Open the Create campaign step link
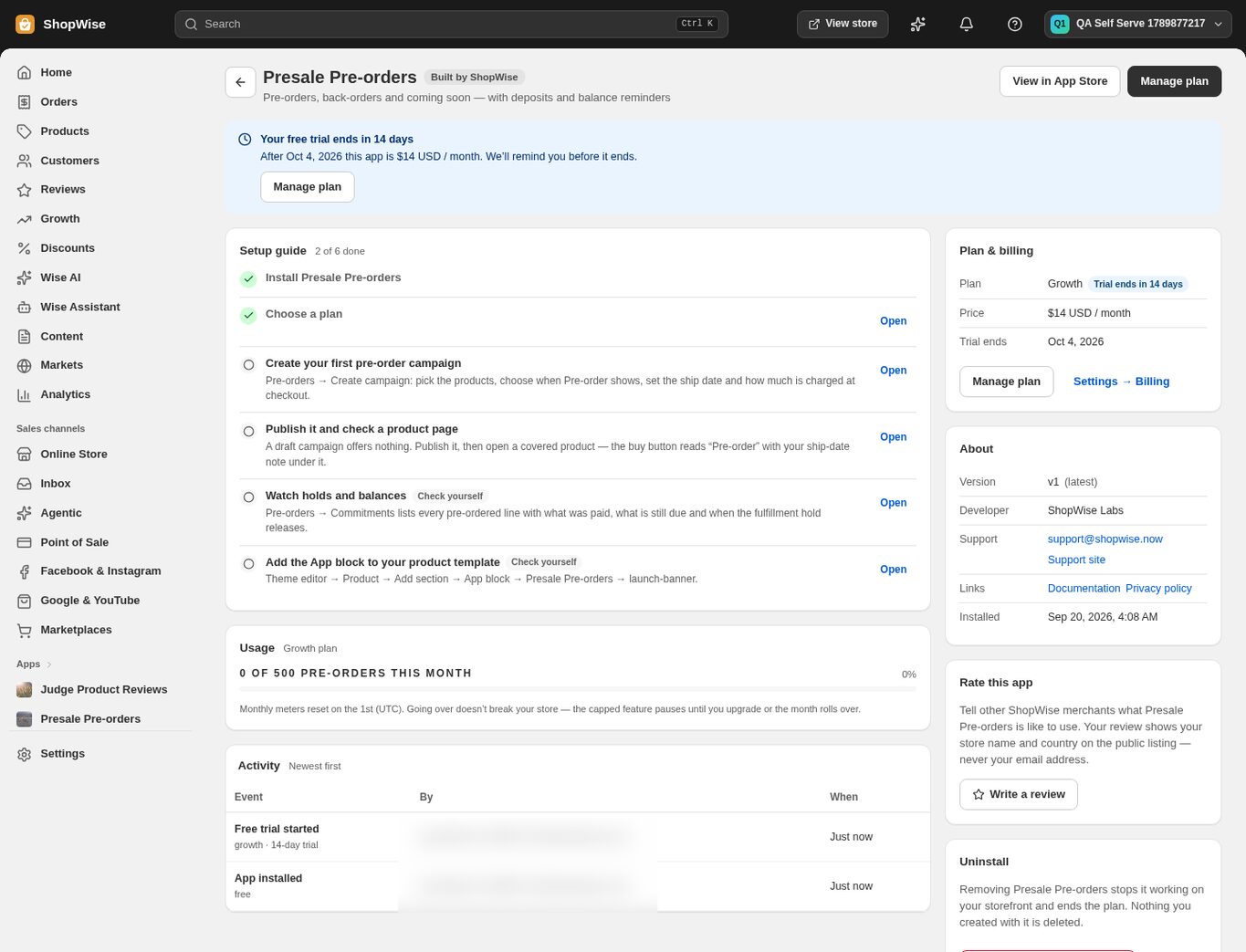 coord(893,371)
